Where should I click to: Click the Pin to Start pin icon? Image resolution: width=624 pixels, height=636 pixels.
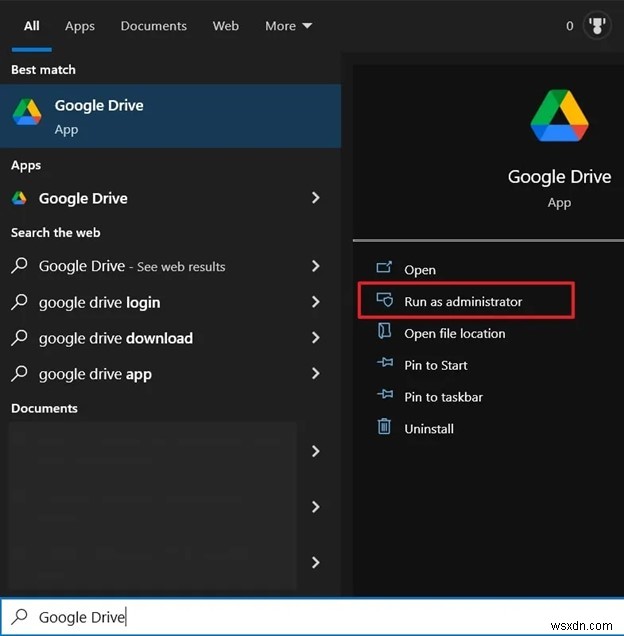coord(385,362)
